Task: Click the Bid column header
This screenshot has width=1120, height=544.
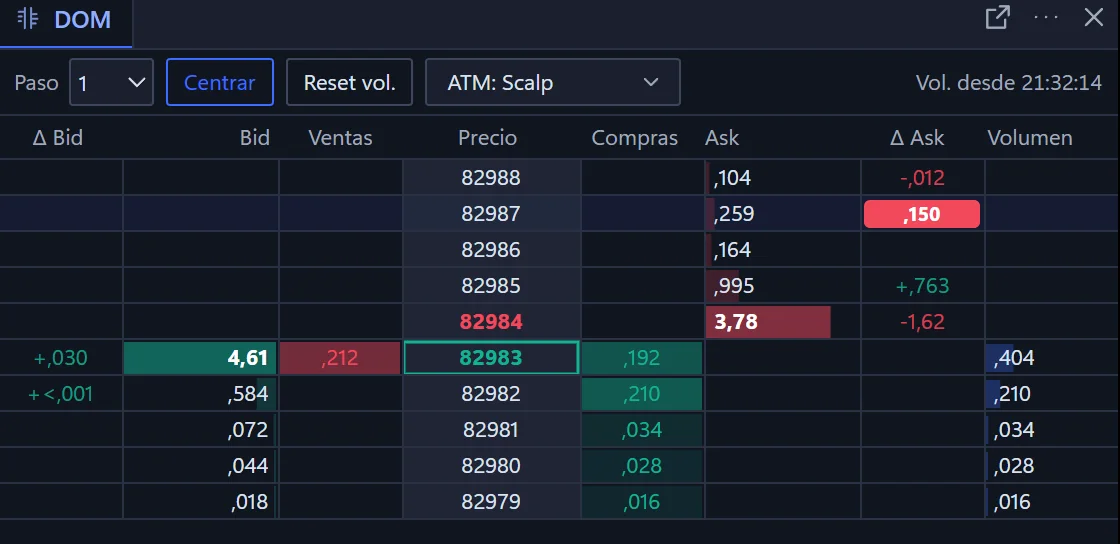Action: (255, 138)
